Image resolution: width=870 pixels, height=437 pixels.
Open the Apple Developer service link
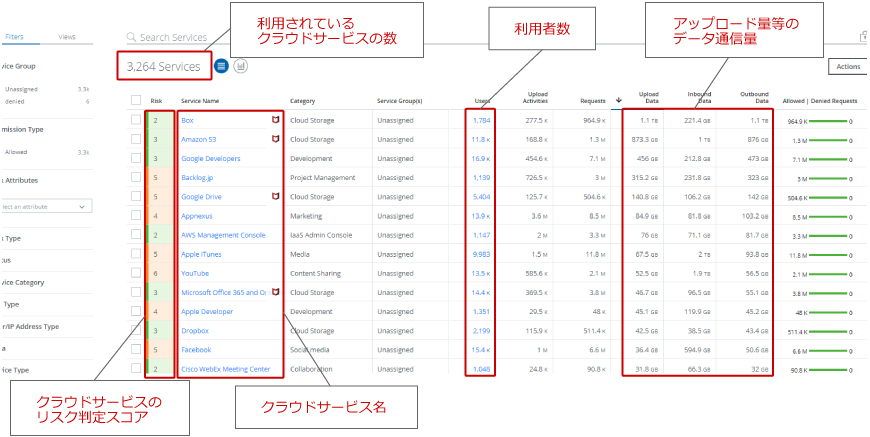[207, 312]
